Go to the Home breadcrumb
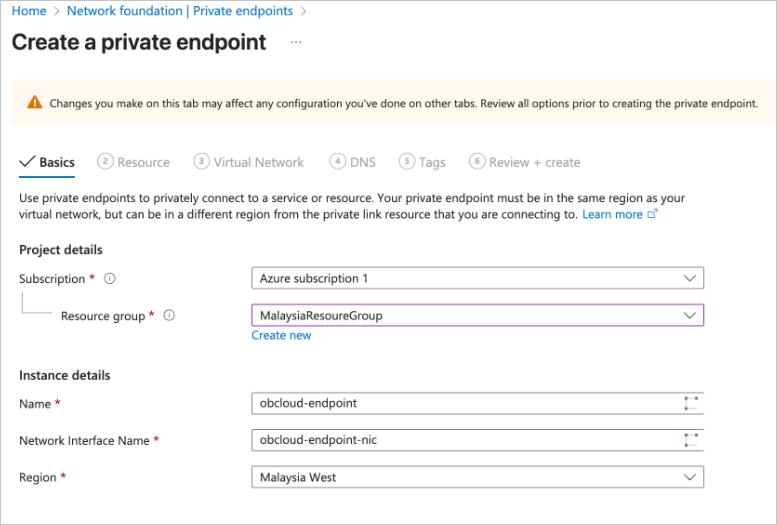Screen dimensions: 777x525 pyautogui.click(x=29, y=11)
